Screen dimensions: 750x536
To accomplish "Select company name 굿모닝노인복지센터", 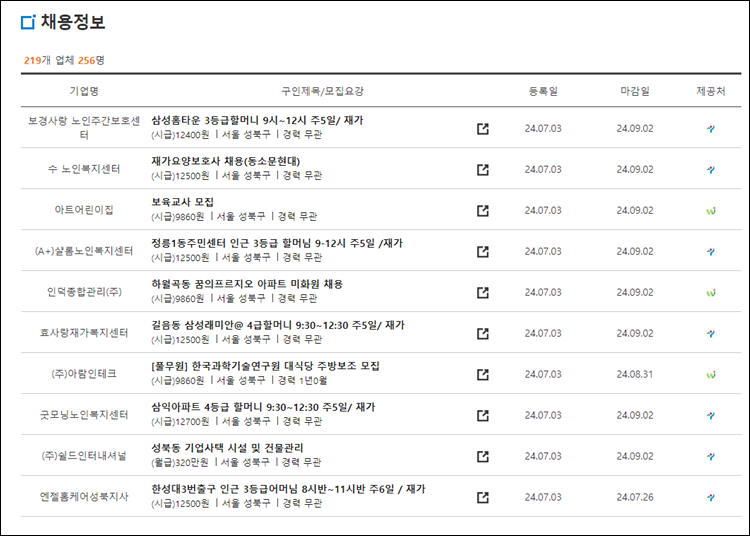I will [x=84, y=415].
